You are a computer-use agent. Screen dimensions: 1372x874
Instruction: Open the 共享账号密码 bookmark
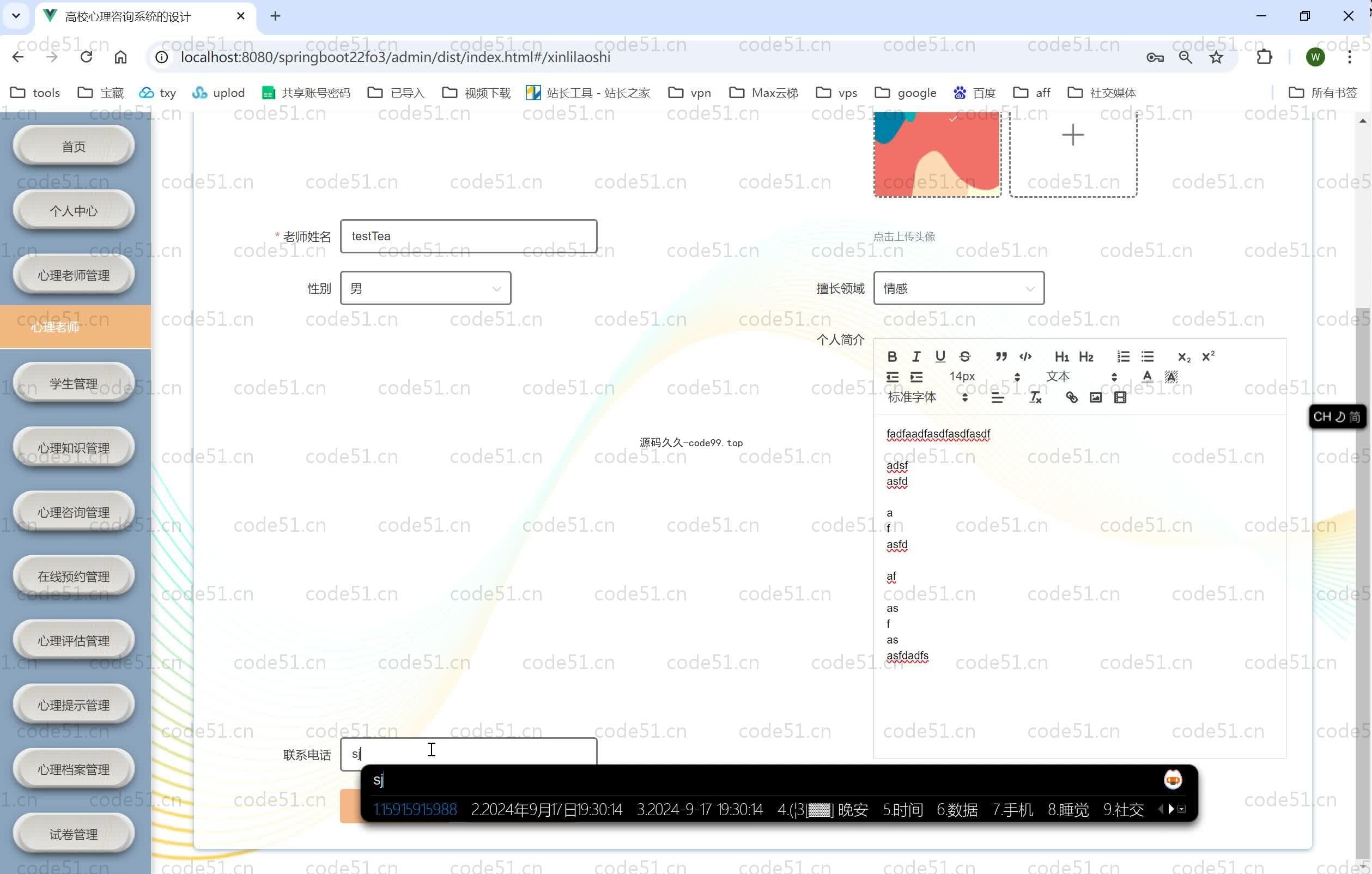[306, 92]
